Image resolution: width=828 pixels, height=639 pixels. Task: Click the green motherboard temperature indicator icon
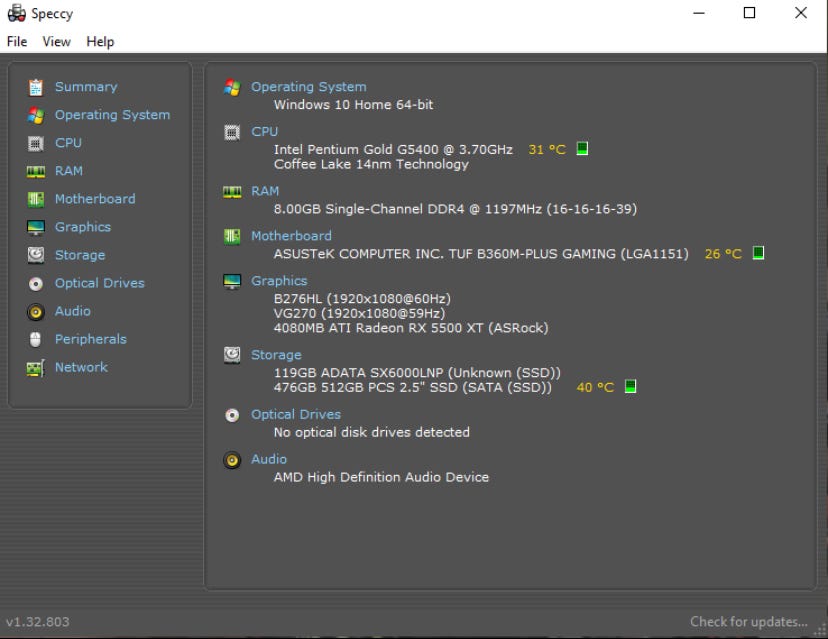point(758,253)
